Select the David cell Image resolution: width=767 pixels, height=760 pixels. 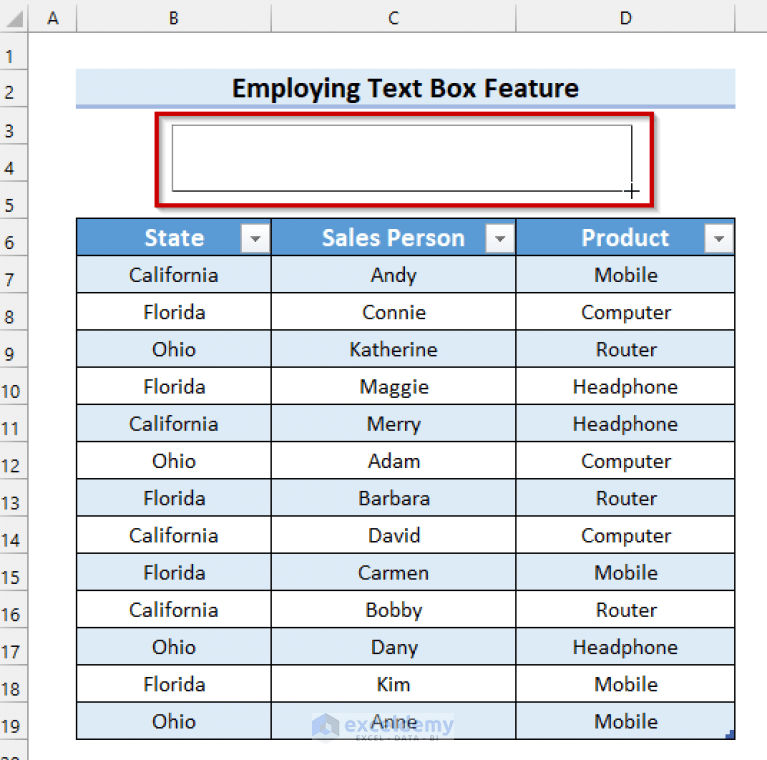pyautogui.click(x=393, y=535)
